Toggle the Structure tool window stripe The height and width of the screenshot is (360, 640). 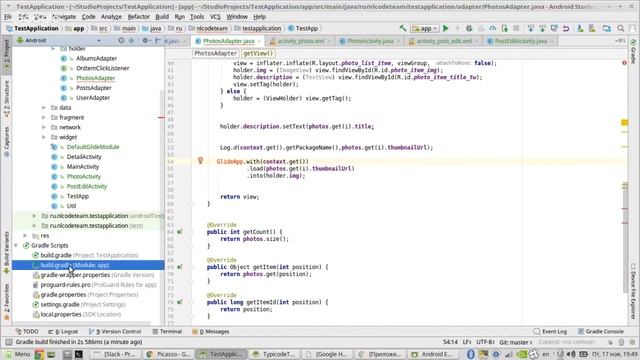coord(6,99)
